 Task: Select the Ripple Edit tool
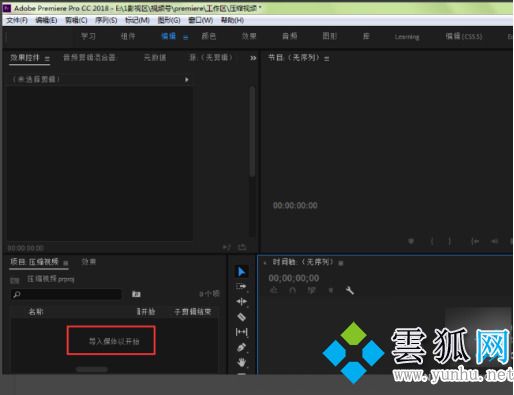(x=241, y=302)
